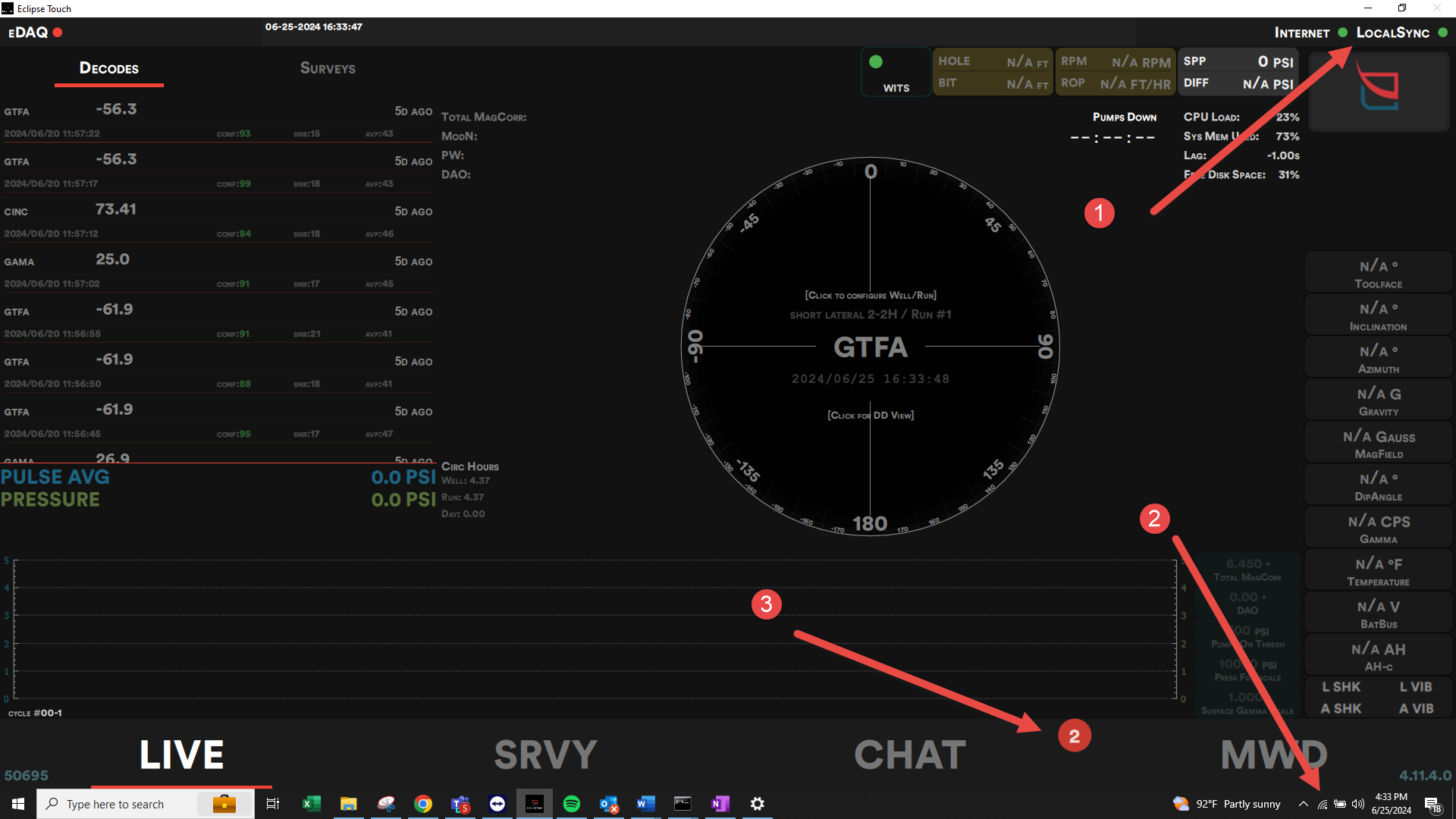The image size is (1456, 819).
Task: Open Excel from the taskbar
Action: [x=311, y=804]
